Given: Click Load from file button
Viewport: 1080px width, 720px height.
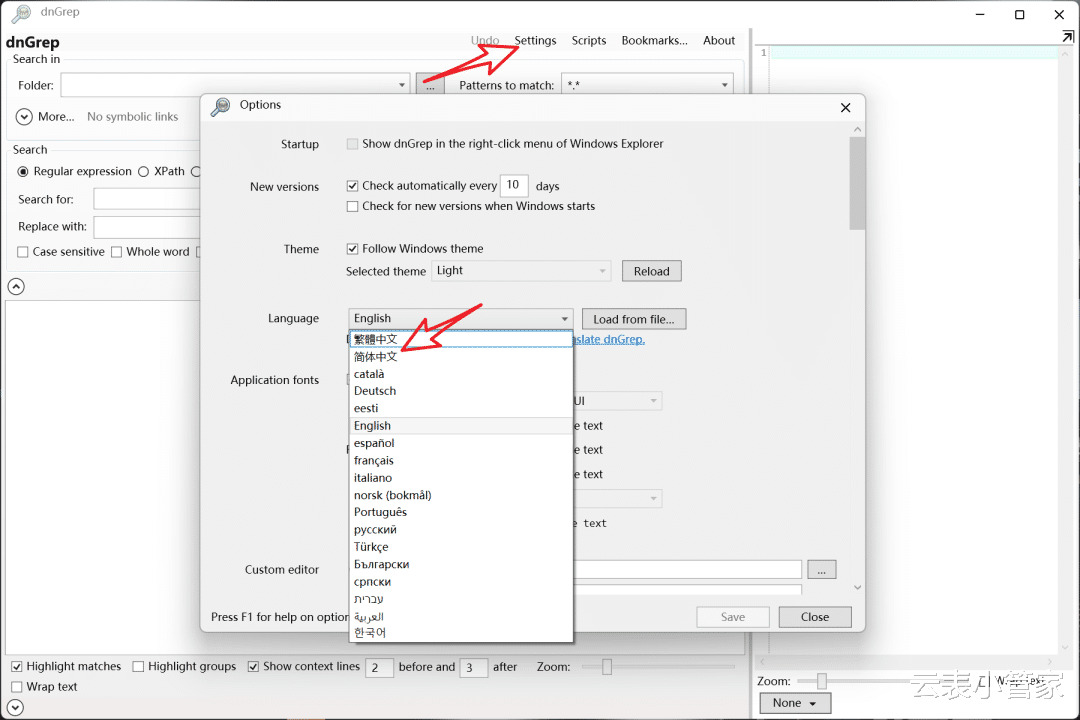Looking at the screenshot, I should pos(634,319).
